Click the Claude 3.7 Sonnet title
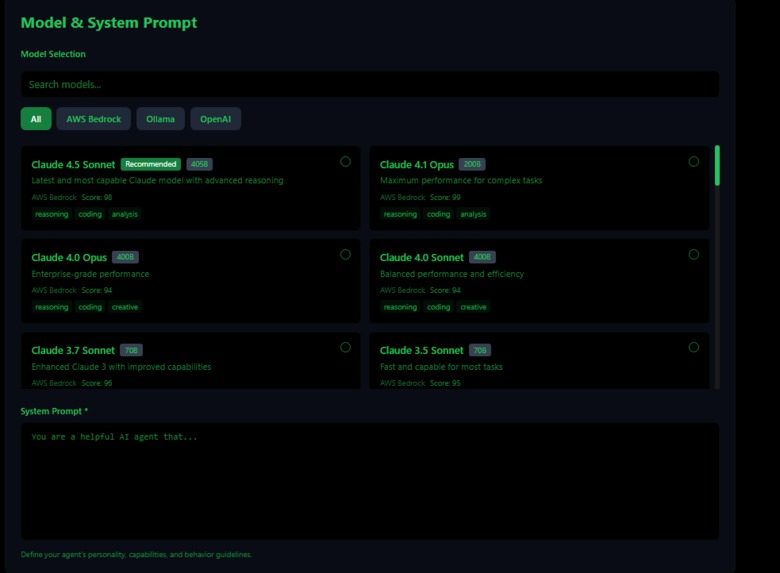Screen dimensions: 780x573 click(73, 351)
